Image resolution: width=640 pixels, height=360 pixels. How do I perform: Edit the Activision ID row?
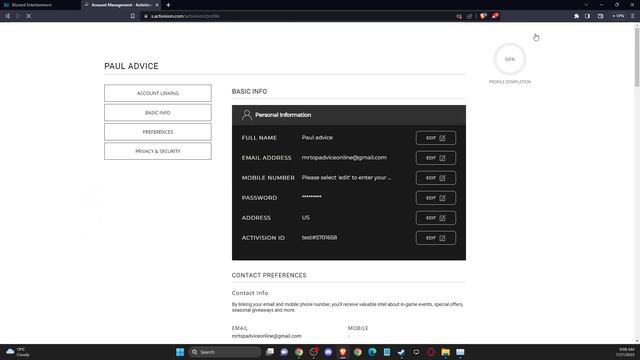point(436,238)
